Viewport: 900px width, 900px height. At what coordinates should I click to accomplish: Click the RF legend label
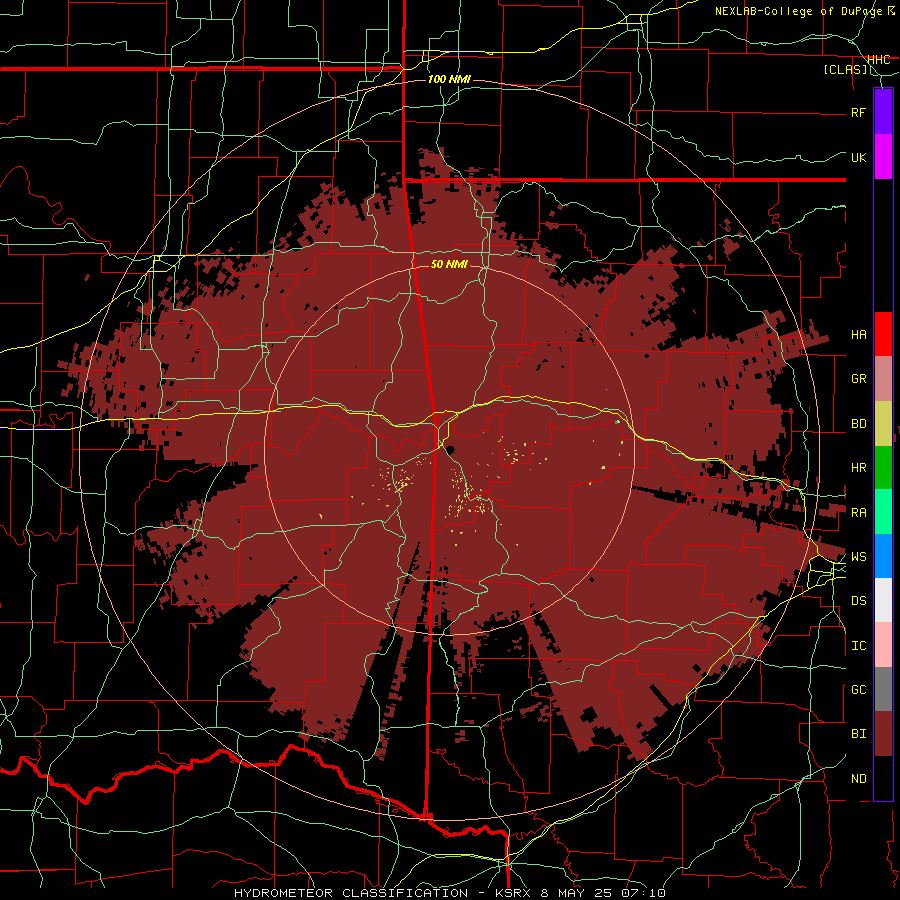click(x=858, y=112)
